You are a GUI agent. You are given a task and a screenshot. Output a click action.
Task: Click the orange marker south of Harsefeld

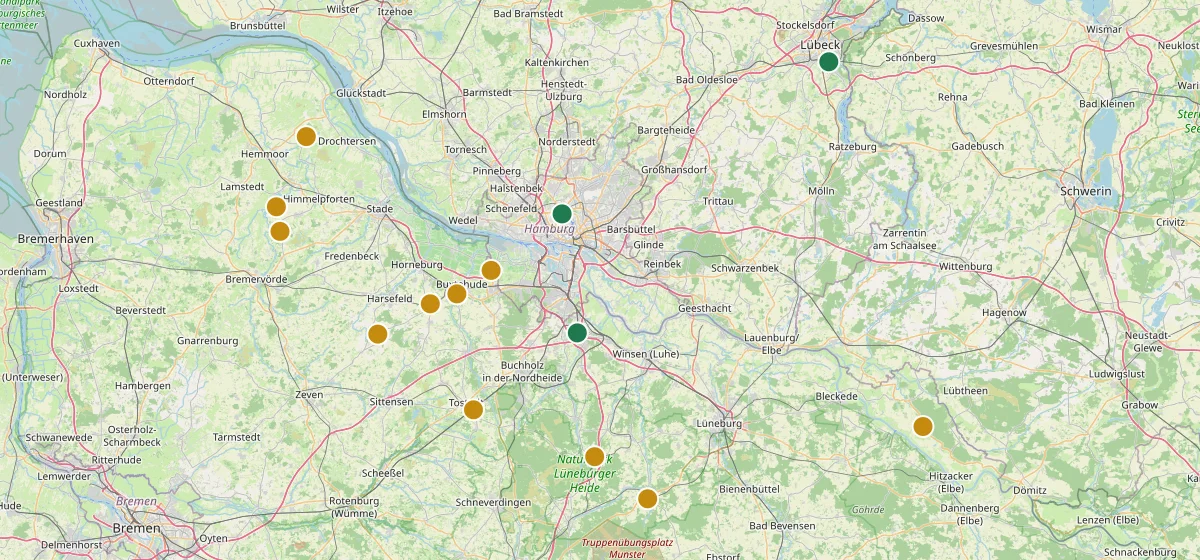[377, 334]
